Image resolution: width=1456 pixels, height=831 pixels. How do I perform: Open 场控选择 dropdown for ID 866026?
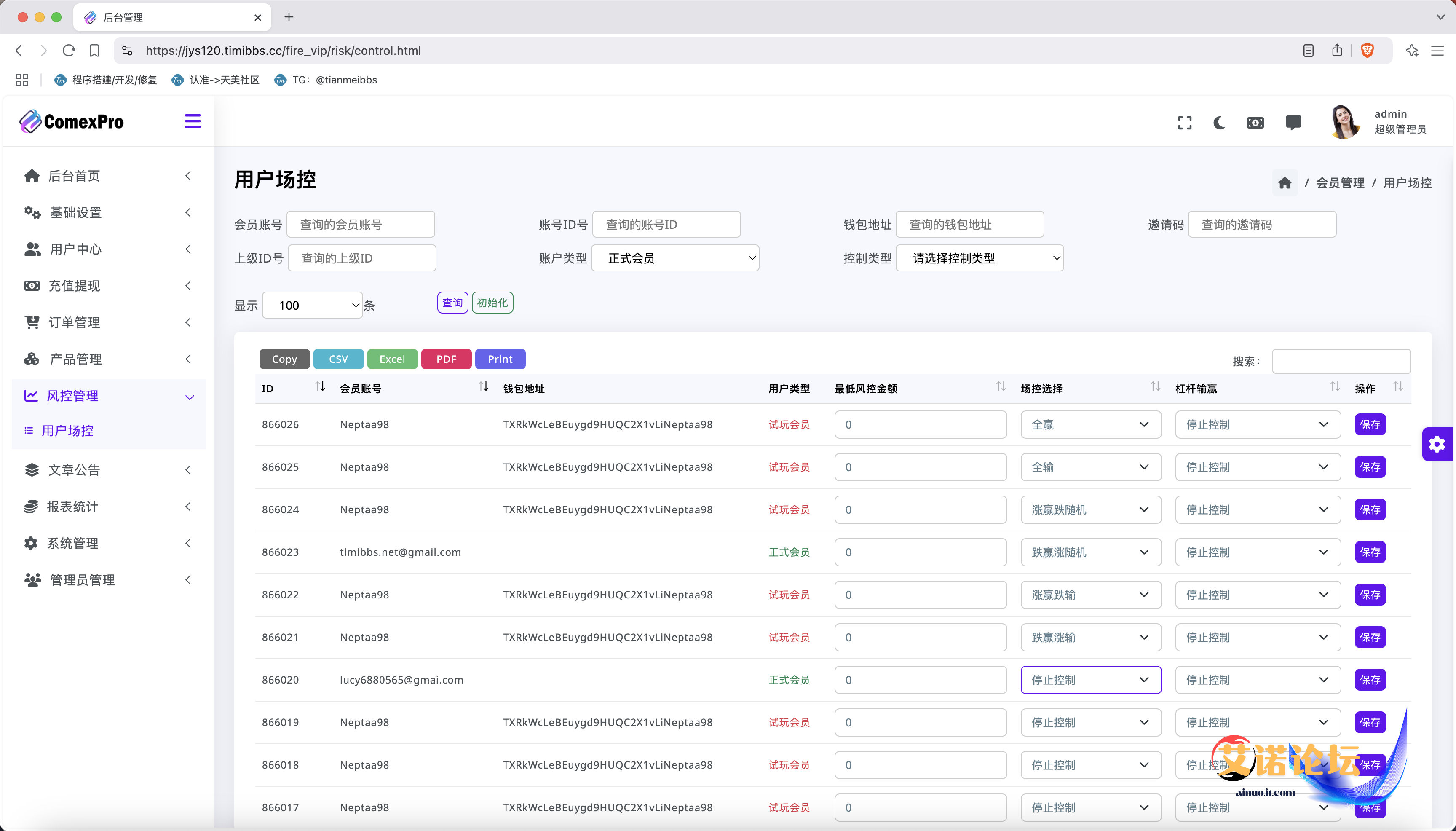[1091, 425]
